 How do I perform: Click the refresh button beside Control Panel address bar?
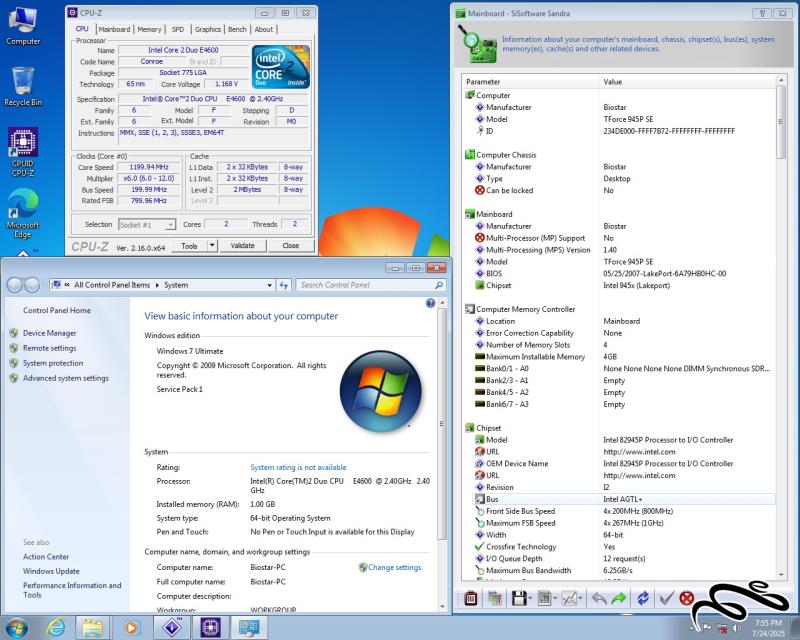(284, 285)
